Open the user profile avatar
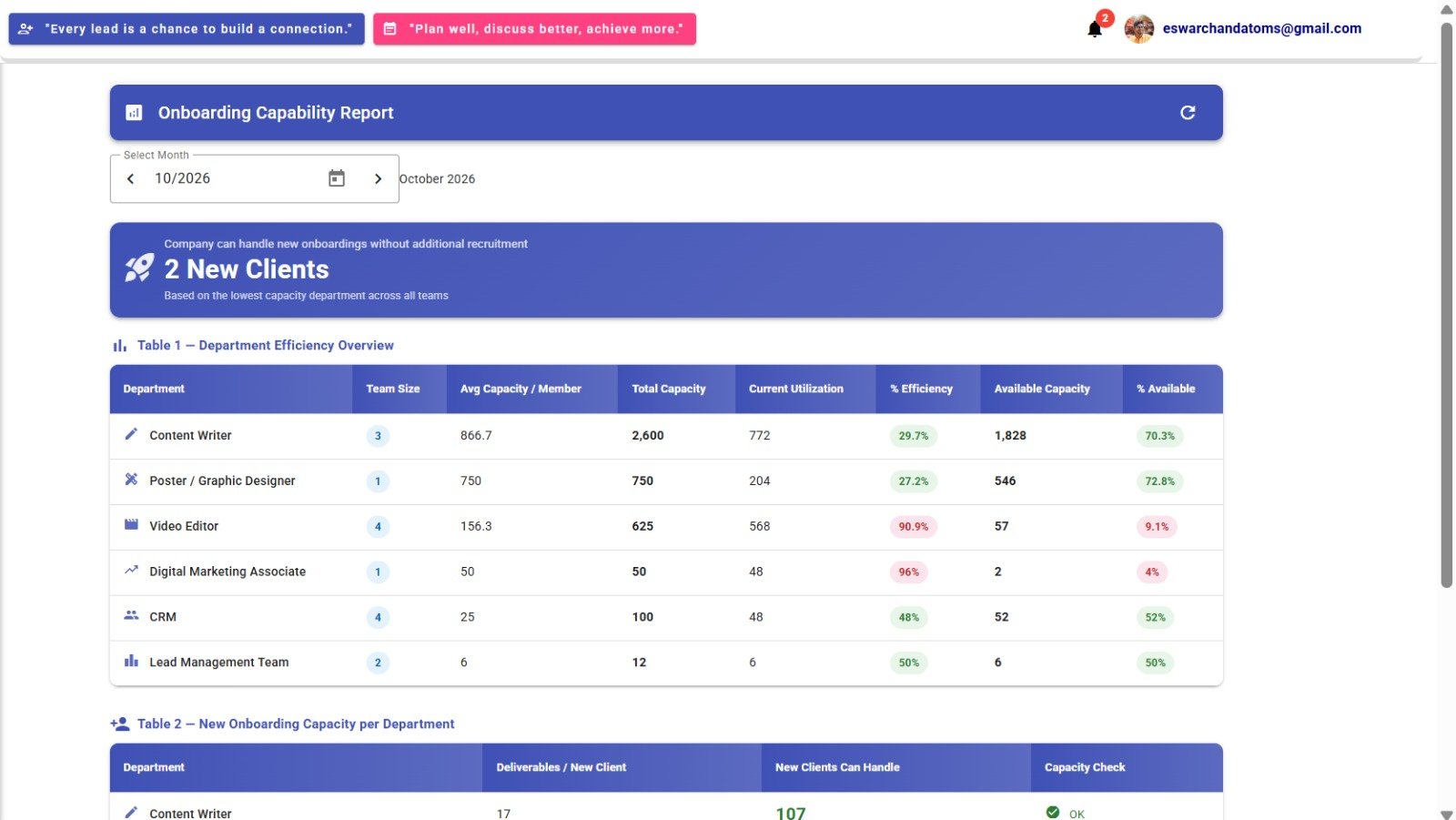This screenshot has height=820, width=1456. coord(1139,29)
